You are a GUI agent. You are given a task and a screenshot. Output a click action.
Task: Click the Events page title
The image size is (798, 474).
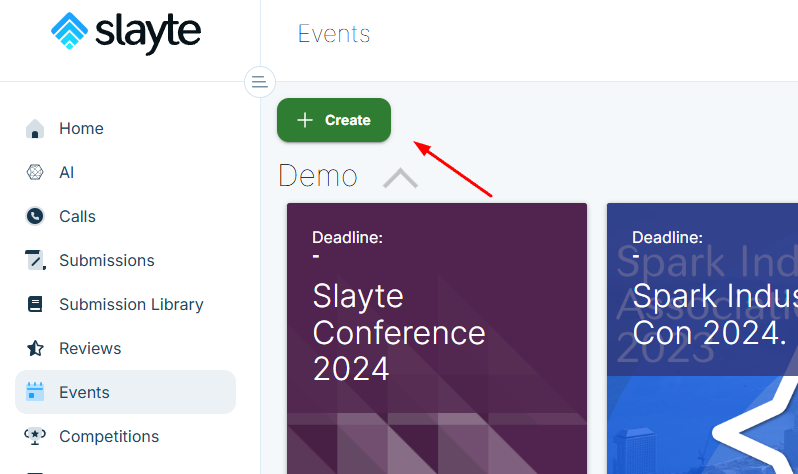(334, 34)
